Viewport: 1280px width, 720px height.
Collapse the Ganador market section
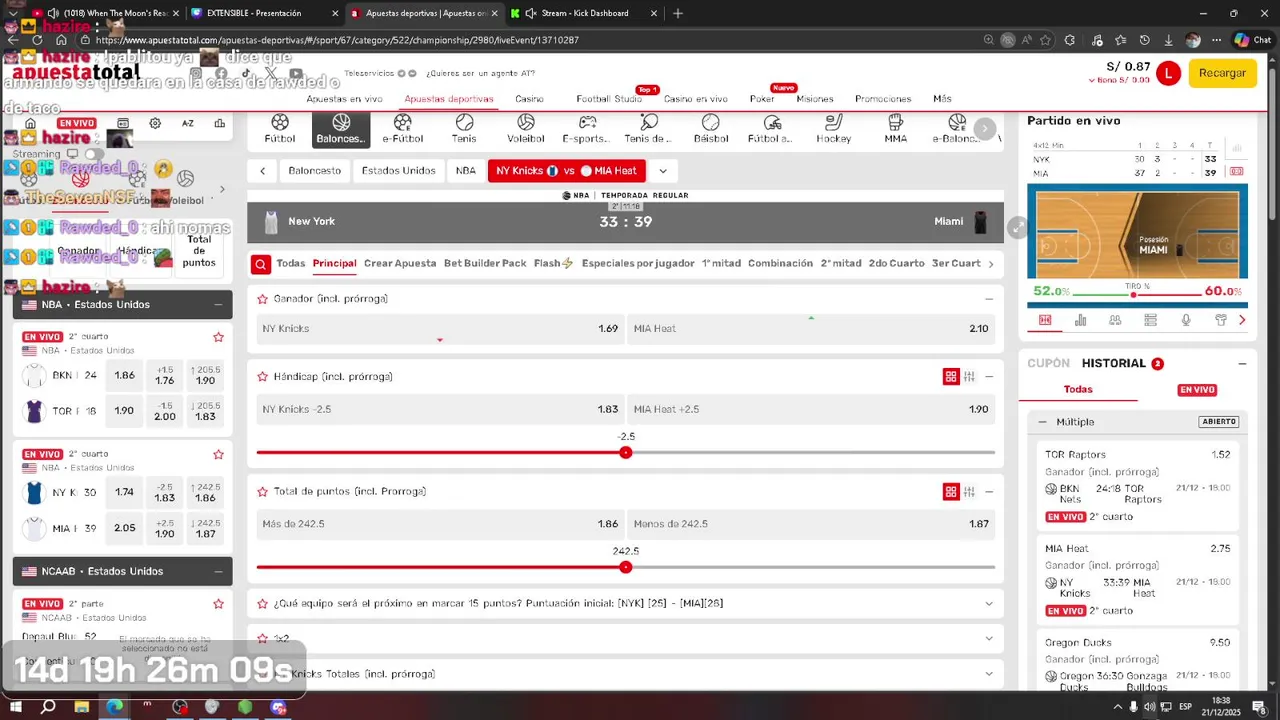989,299
